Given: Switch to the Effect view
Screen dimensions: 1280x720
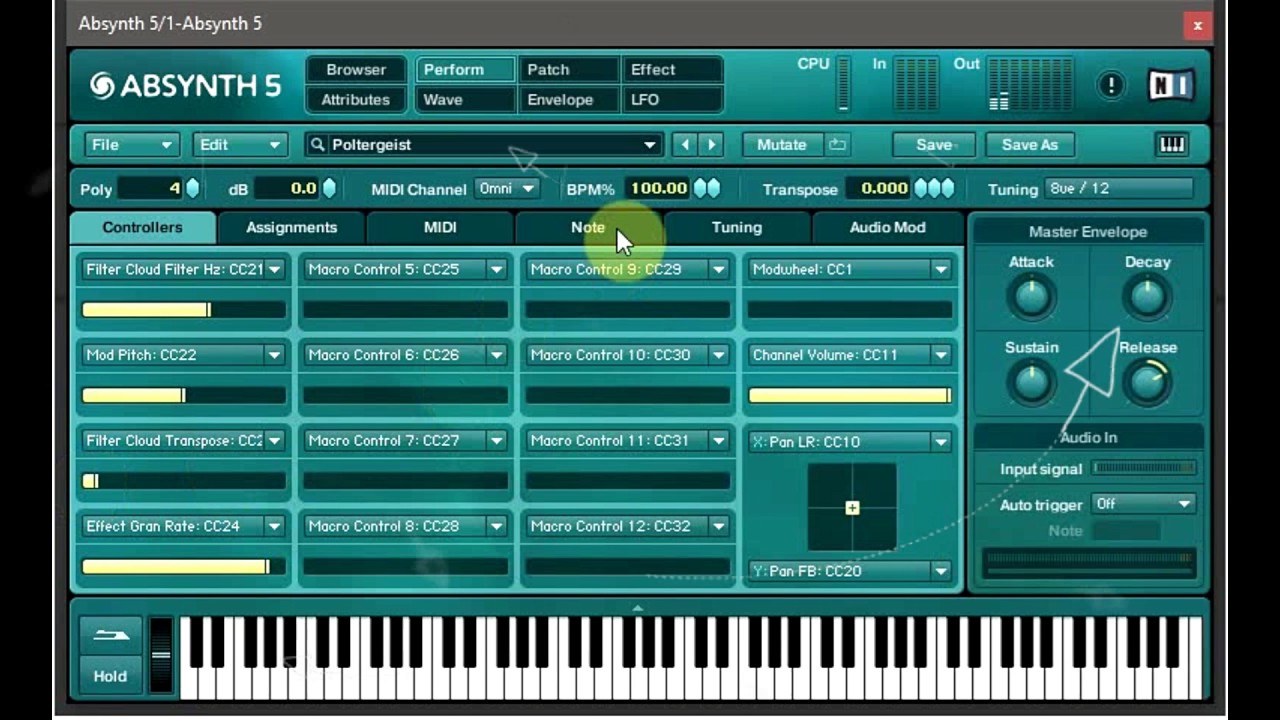Looking at the screenshot, I should pyautogui.click(x=671, y=70).
